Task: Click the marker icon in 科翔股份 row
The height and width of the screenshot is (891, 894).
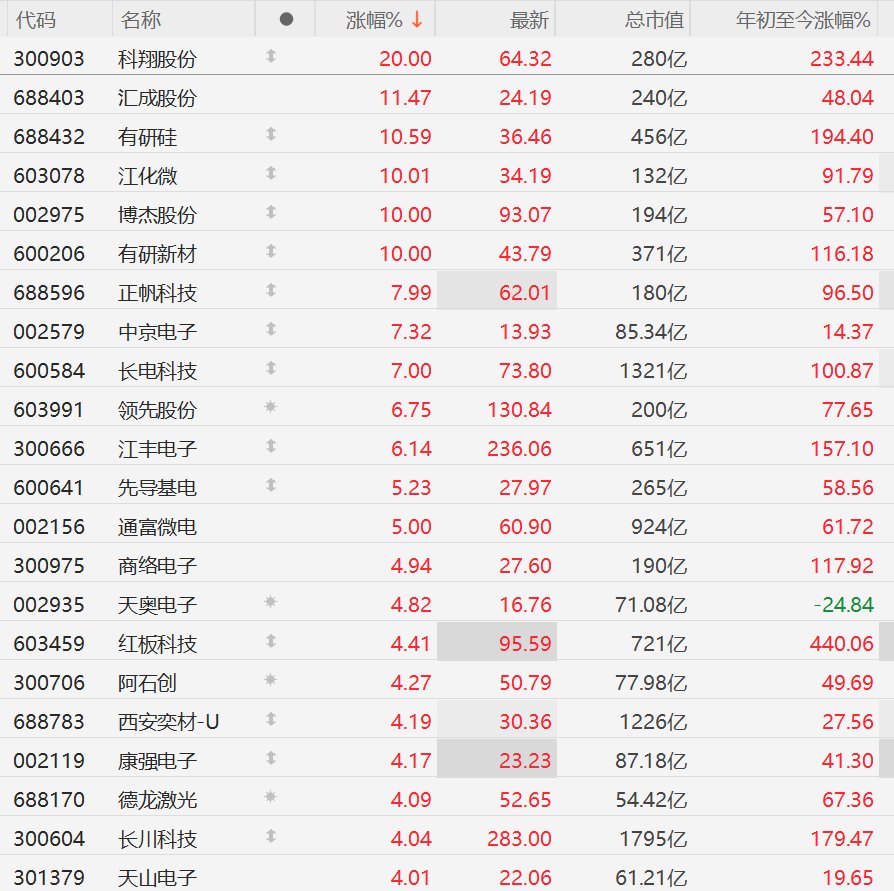Action: coord(271,56)
